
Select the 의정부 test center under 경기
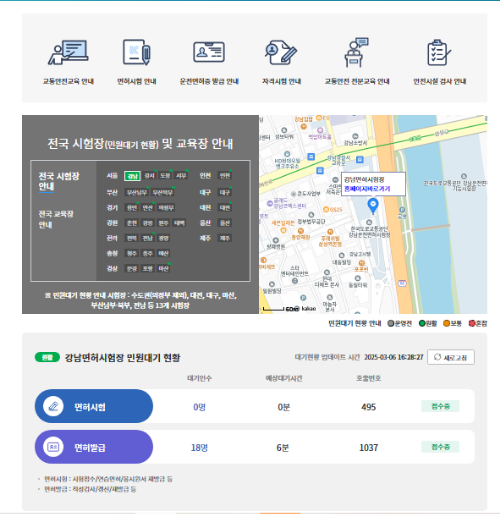coord(166,208)
